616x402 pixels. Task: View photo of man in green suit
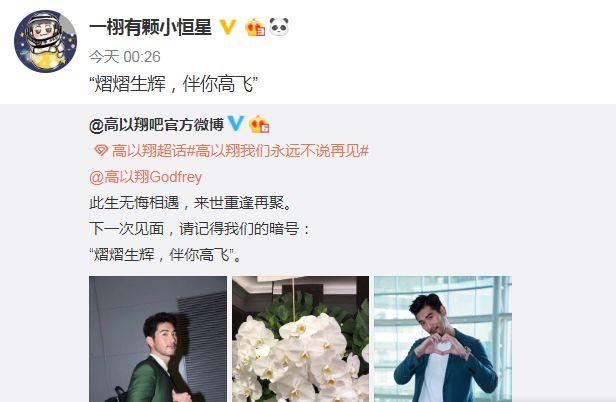pos(158,339)
